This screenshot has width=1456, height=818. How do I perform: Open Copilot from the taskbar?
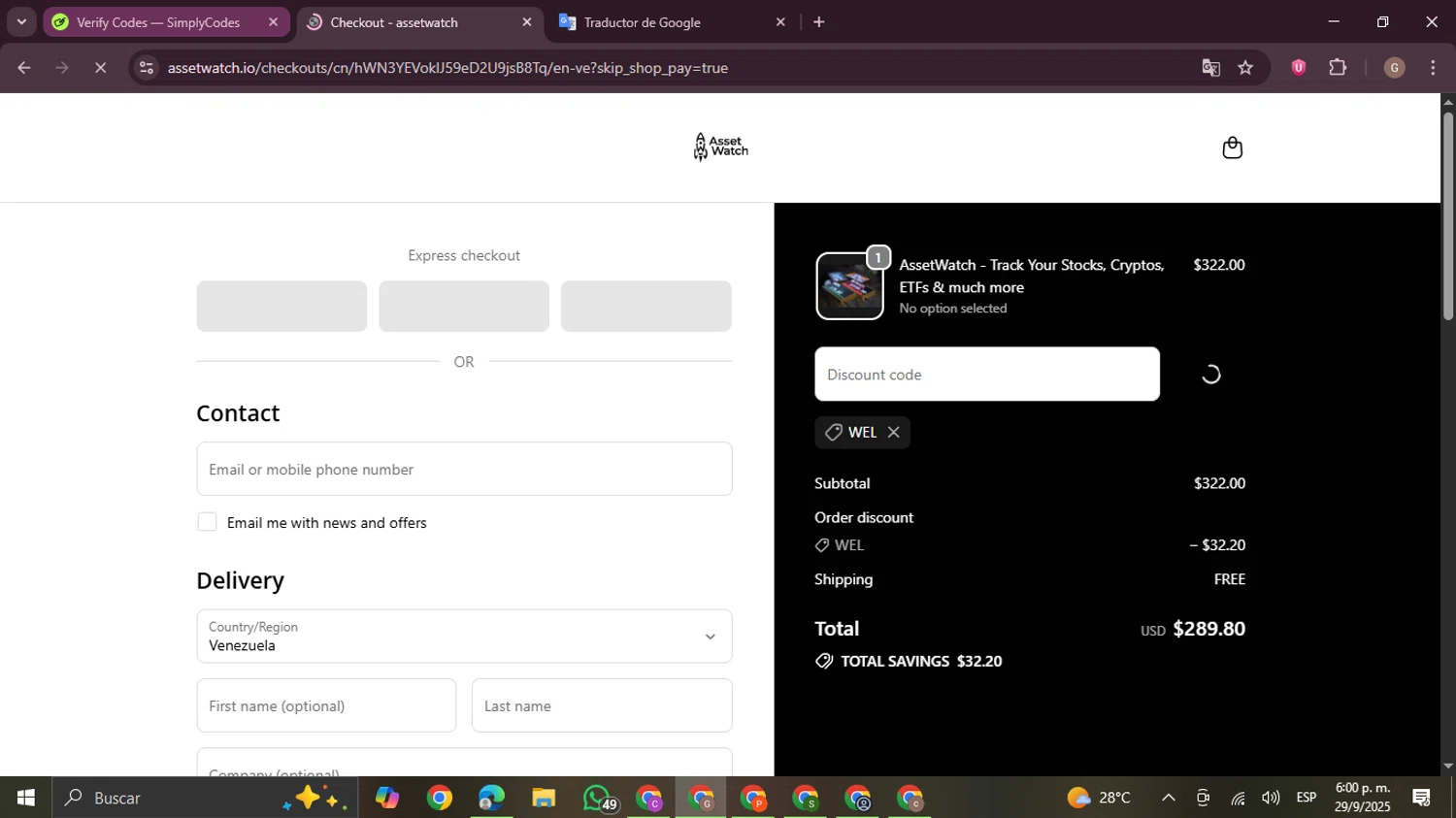click(387, 798)
